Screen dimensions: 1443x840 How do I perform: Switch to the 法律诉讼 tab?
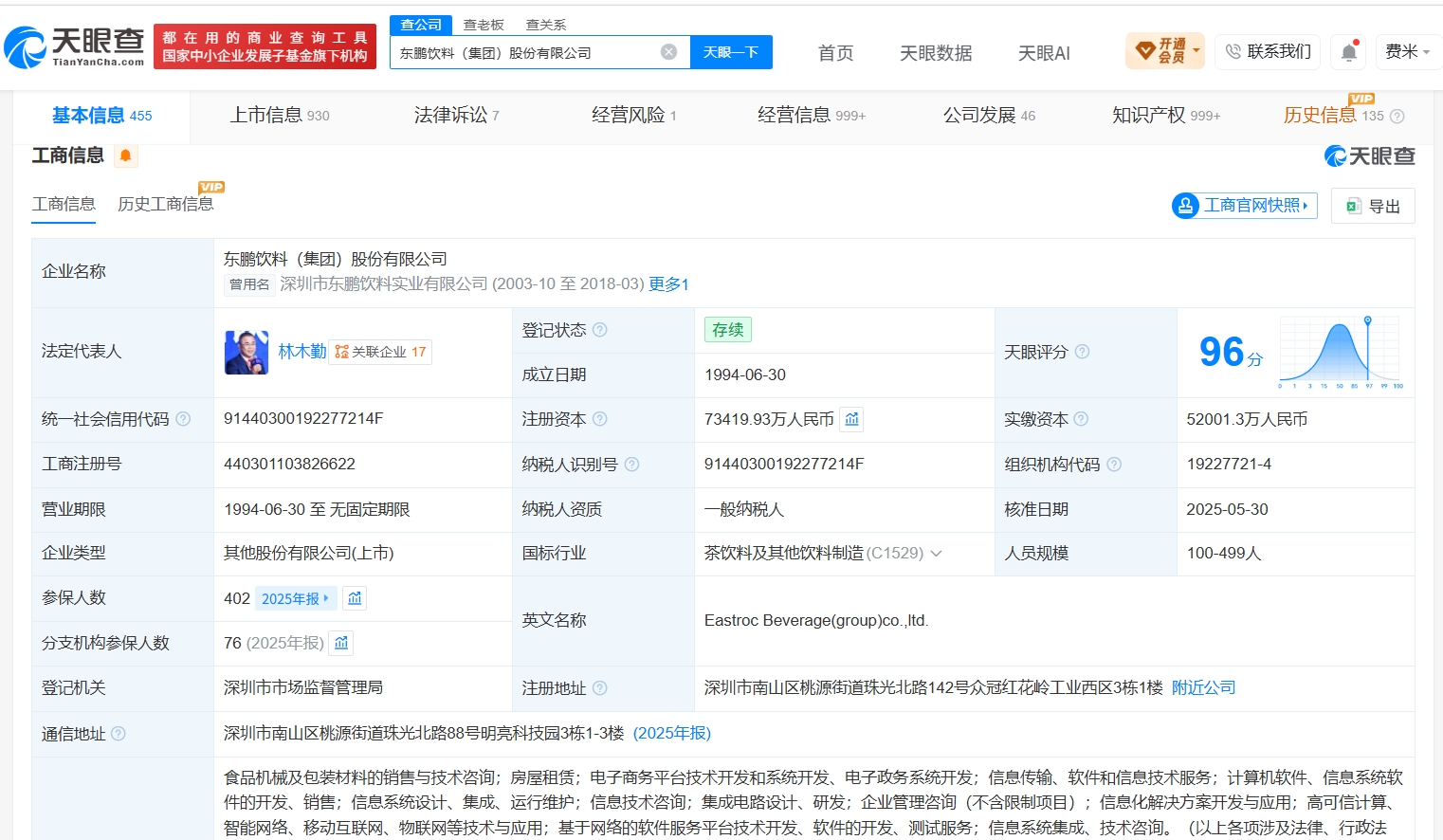click(456, 116)
